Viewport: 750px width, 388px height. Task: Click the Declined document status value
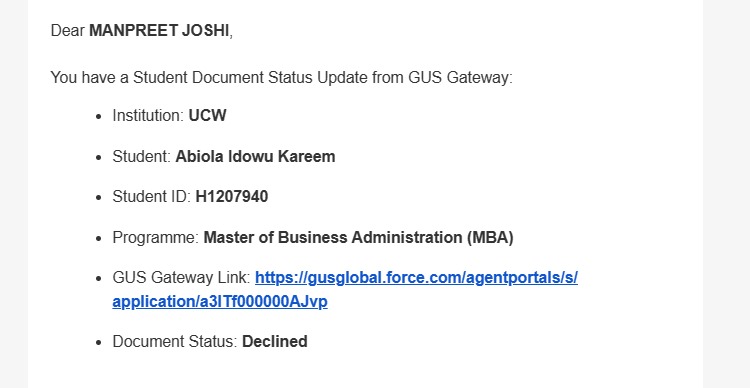coord(275,342)
